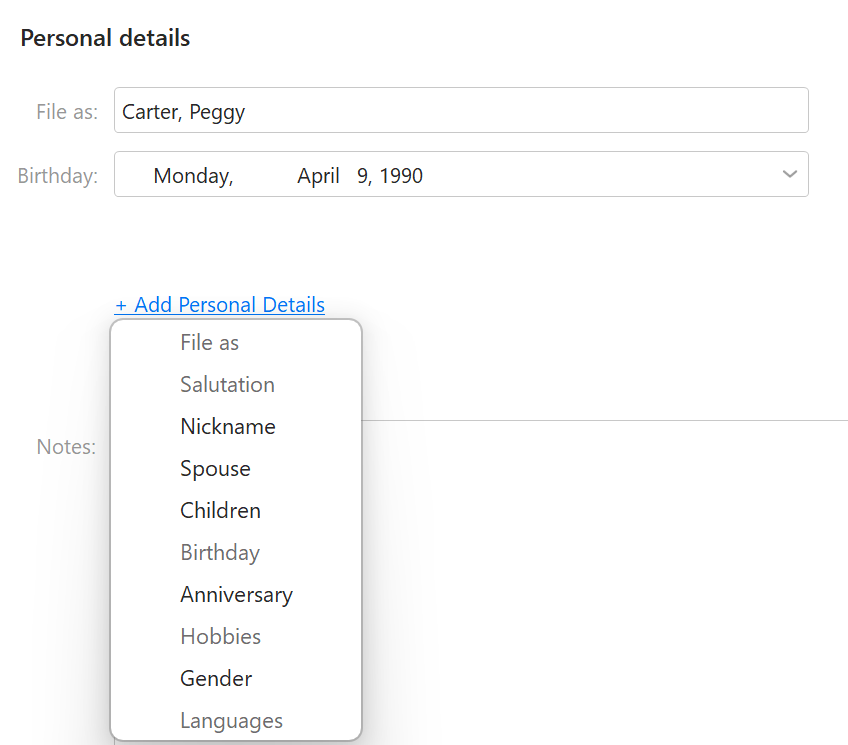
Task: Select Gender in the personal details menu
Action: point(216,679)
